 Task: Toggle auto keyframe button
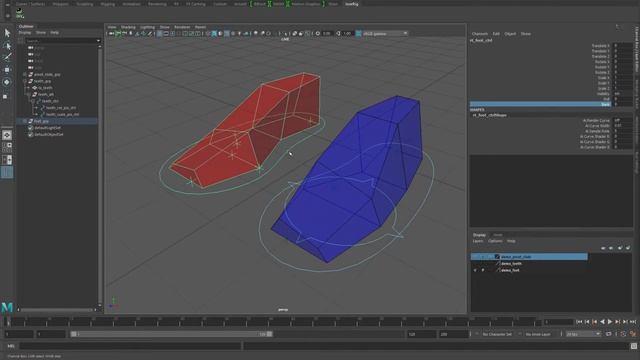point(624,334)
